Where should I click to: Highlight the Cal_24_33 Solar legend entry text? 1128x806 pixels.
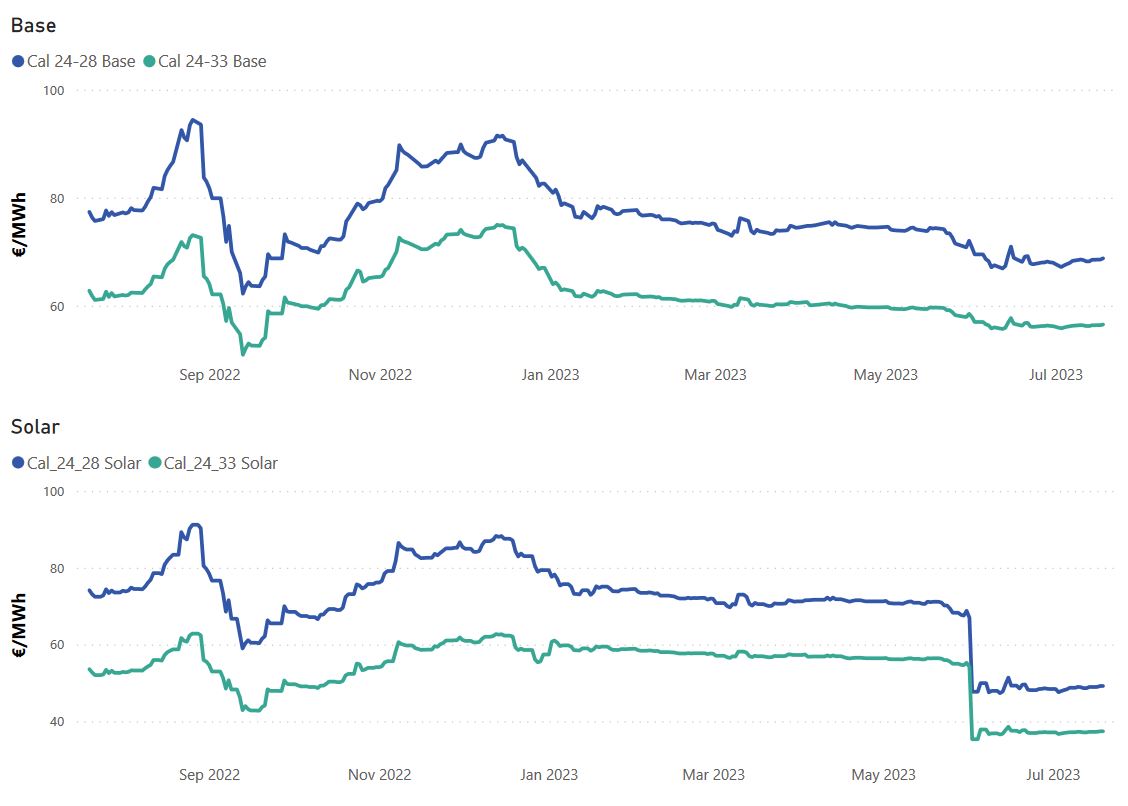[x=221, y=463]
